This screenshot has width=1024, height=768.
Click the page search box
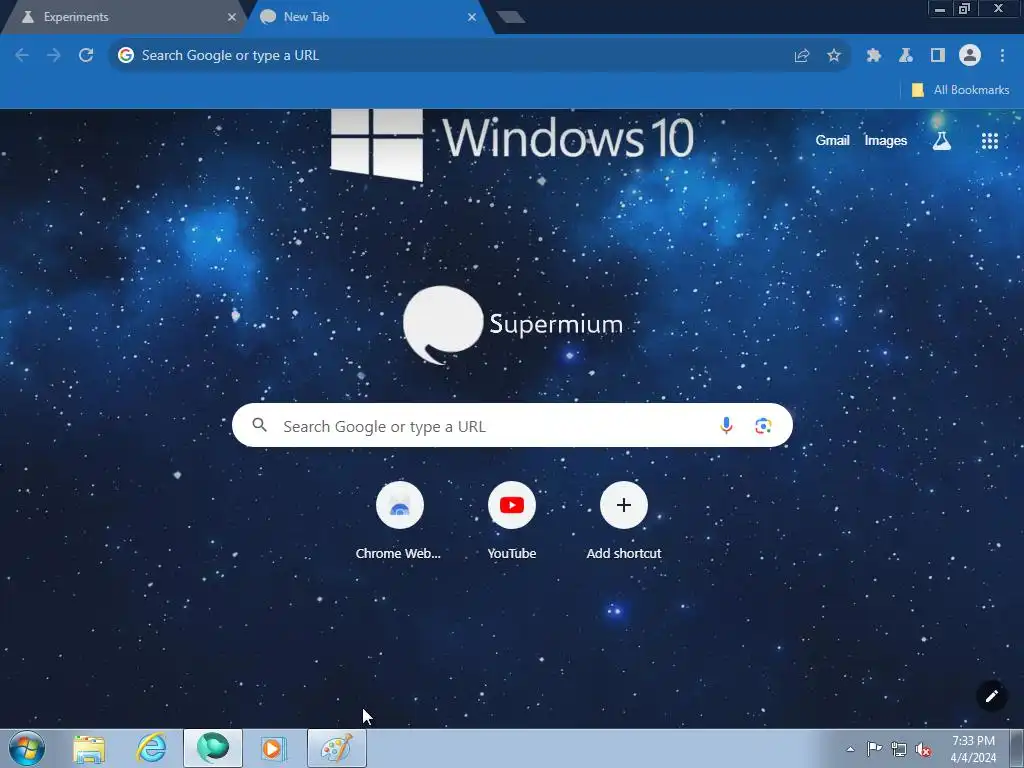tap(512, 425)
